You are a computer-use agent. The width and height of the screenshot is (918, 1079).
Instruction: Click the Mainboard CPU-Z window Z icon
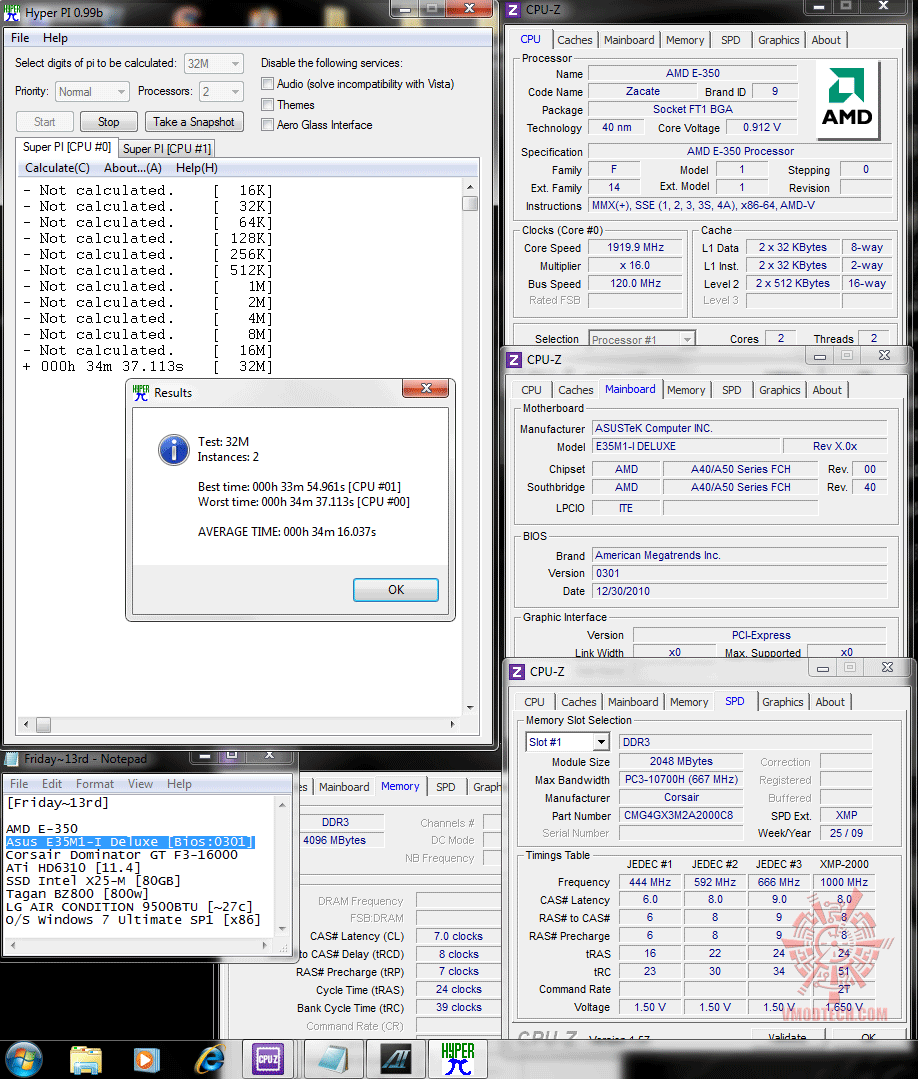pos(514,359)
